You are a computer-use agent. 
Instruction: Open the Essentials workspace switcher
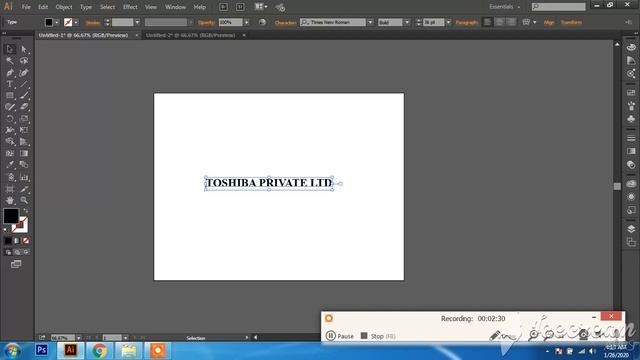tap(504, 7)
